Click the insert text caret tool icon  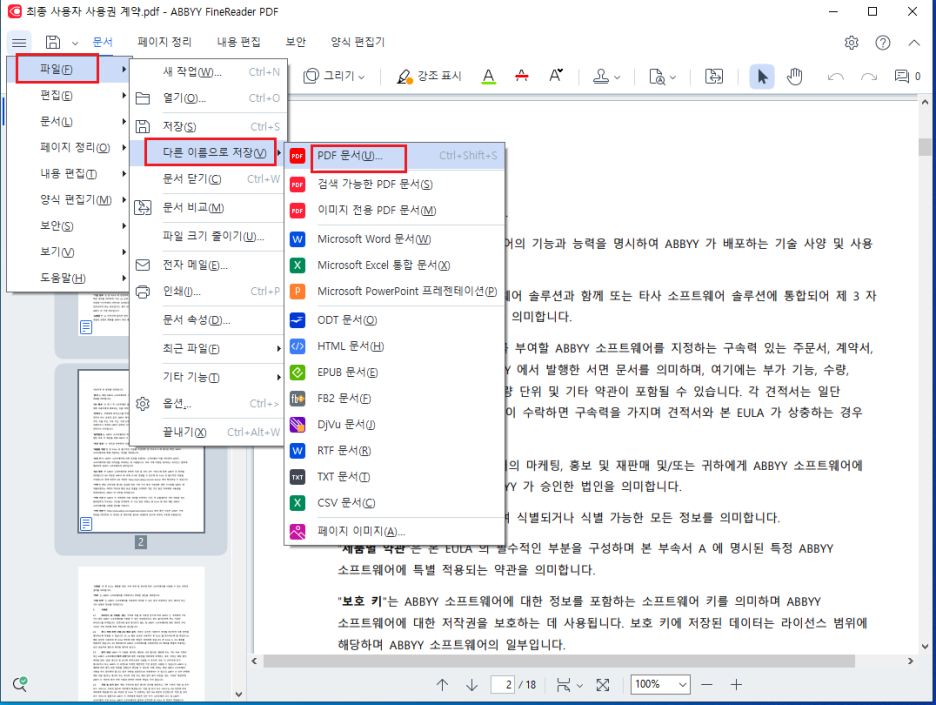555,76
